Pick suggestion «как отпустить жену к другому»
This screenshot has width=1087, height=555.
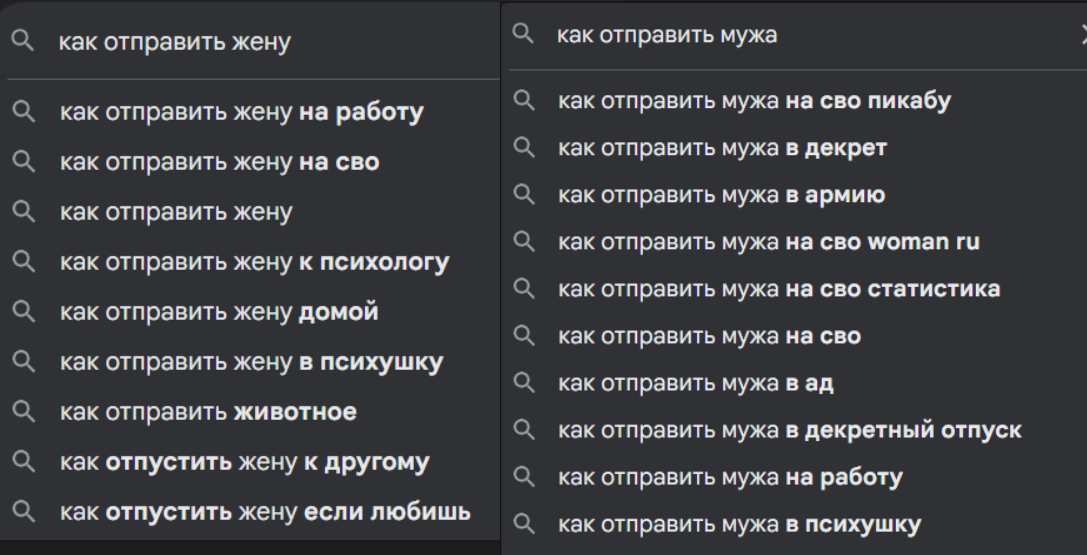click(x=245, y=463)
